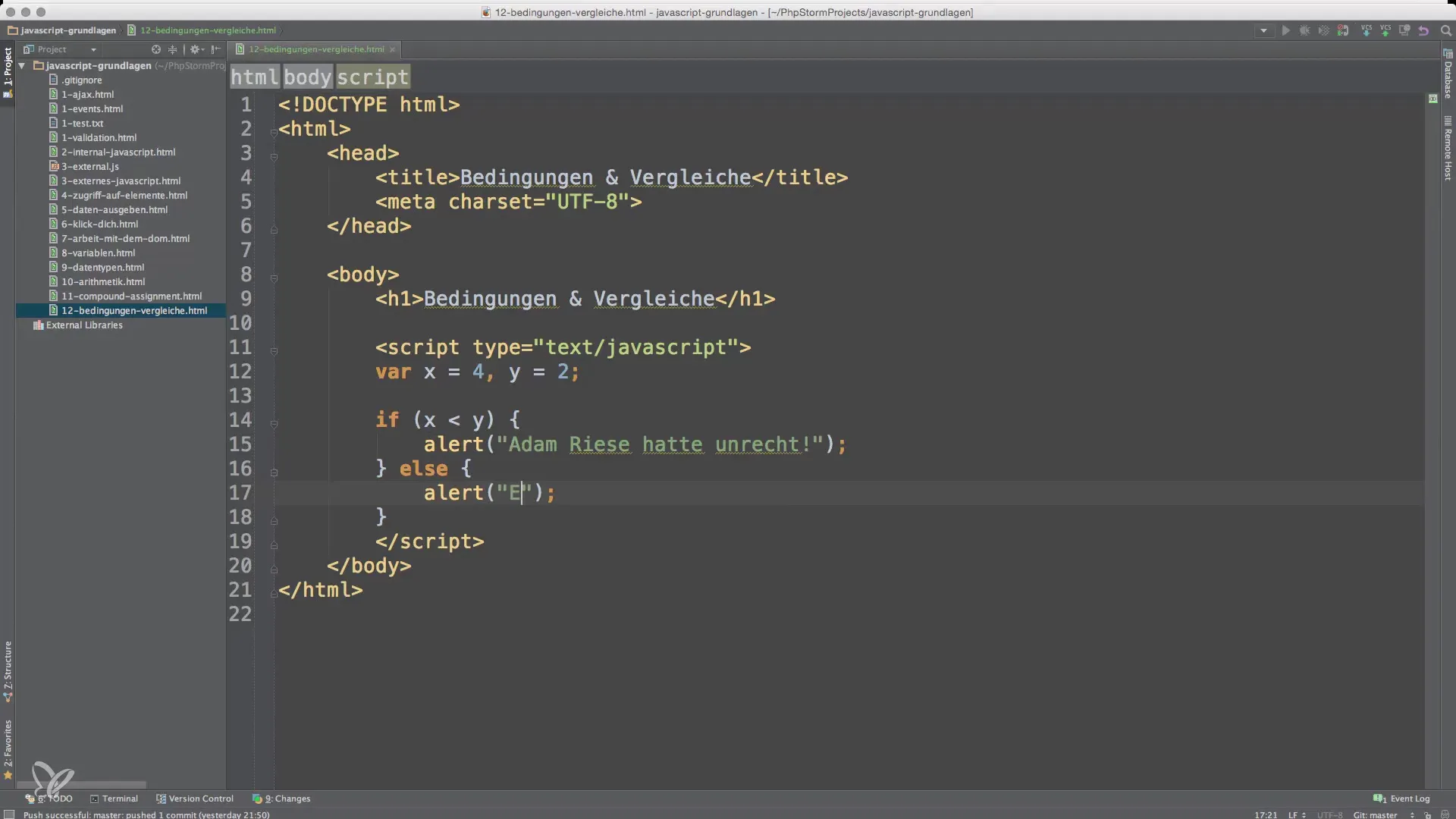Click UTF-8 encoding in status bar
Image resolution: width=1456 pixels, height=819 pixels.
1329,814
